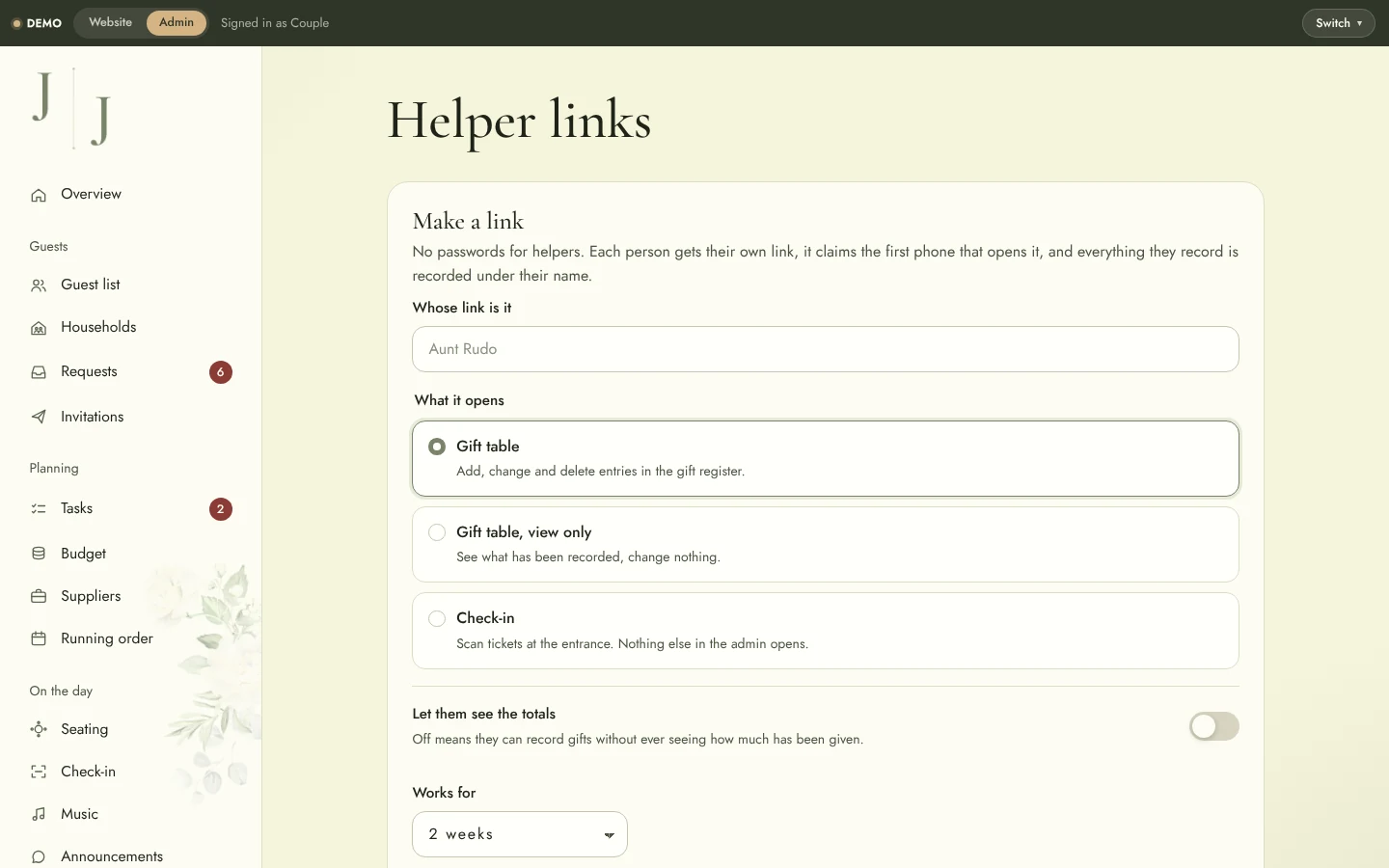Click the Running order calendar icon
Screen dimensions: 1389x868
pos(39,639)
